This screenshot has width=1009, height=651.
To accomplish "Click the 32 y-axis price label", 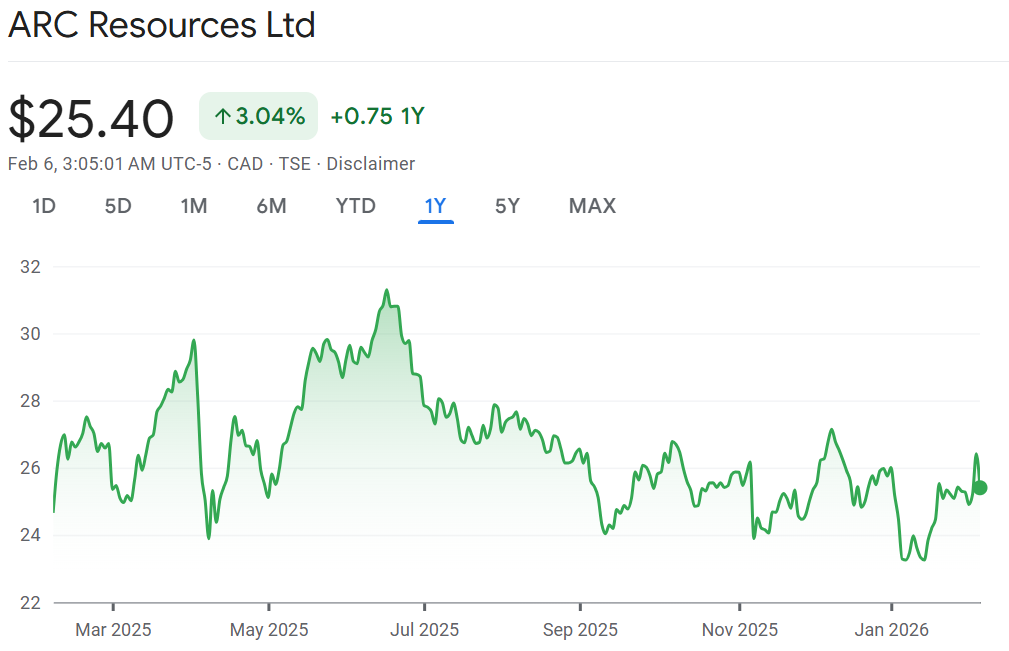I will pos(32,267).
